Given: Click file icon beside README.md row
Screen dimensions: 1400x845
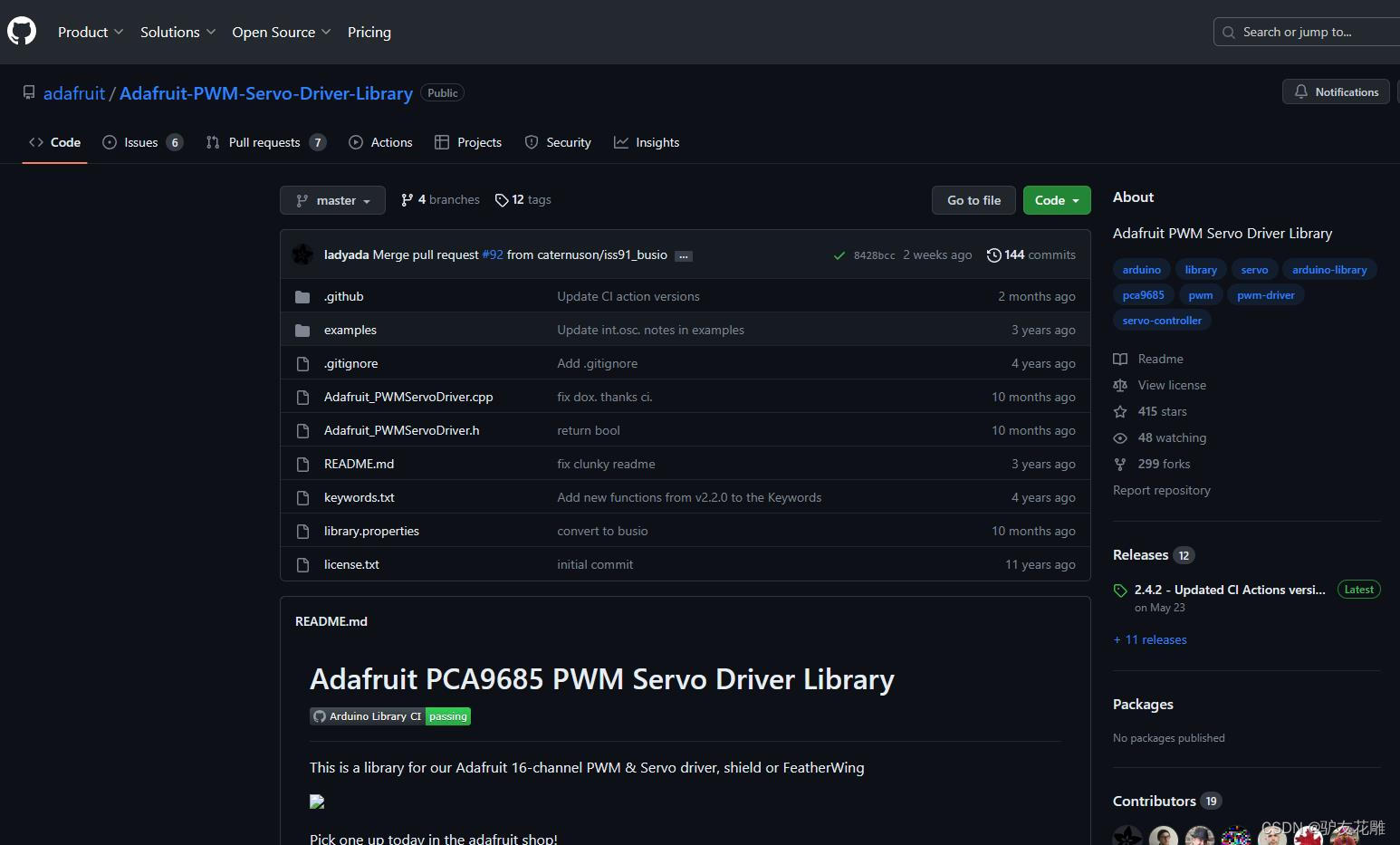Looking at the screenshot, I should click(x=303, y=465).
